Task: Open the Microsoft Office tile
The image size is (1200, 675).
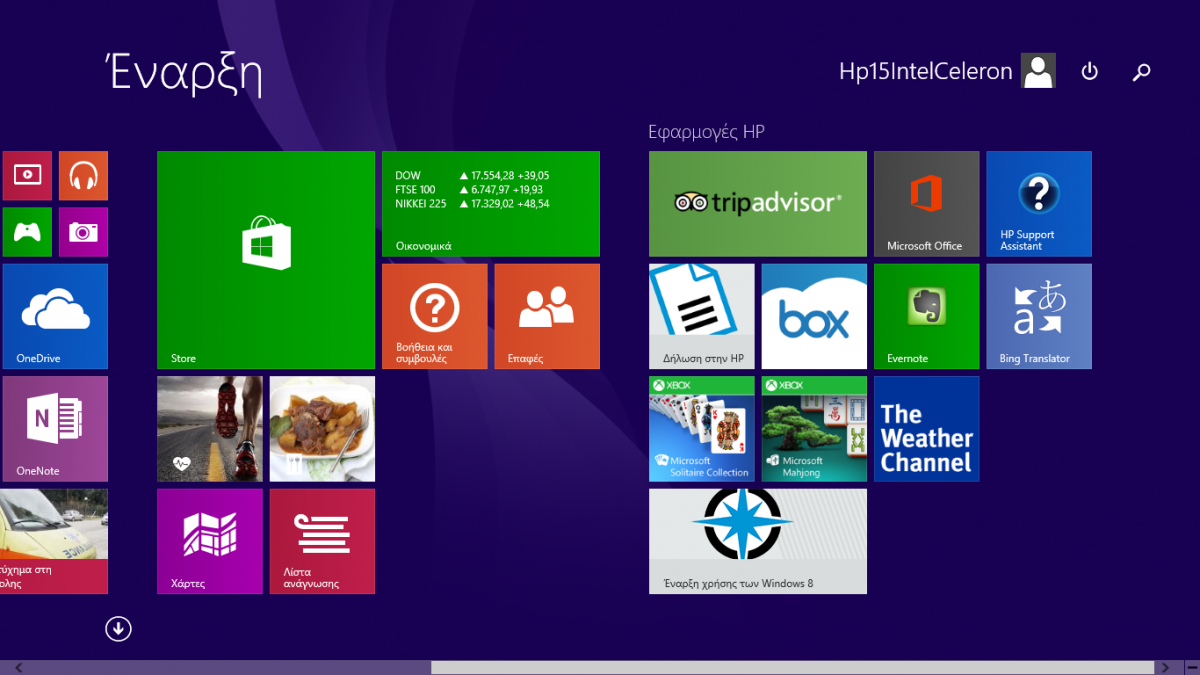Action: (x=927, y=204)
